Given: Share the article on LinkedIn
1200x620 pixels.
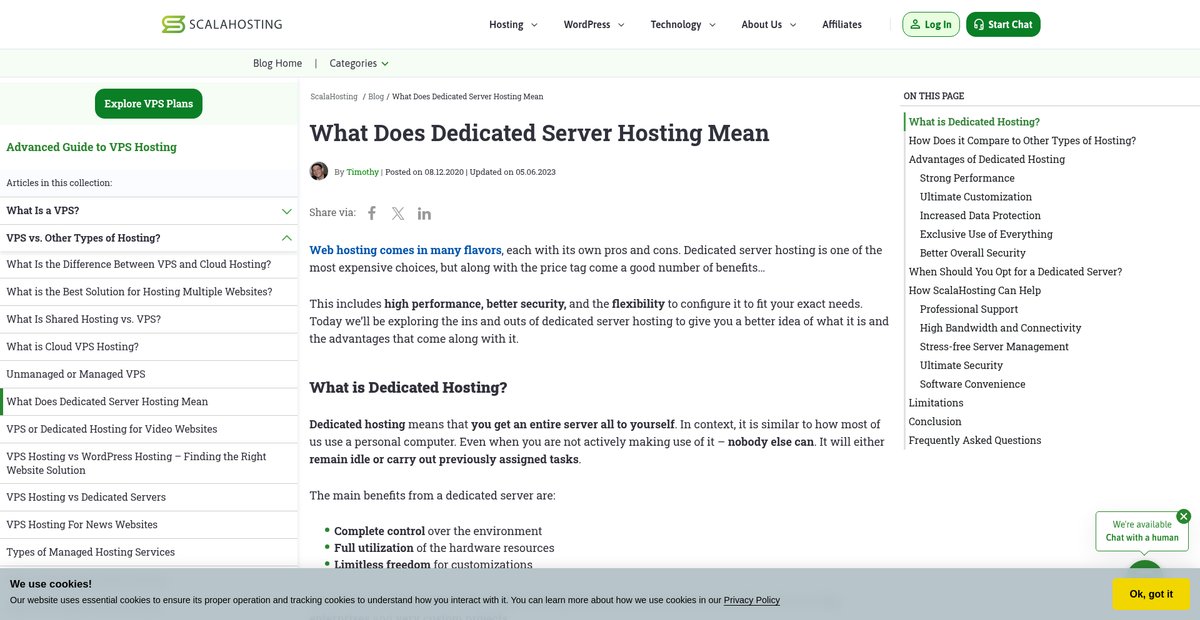Looking at the screenshot, I should [x=424, y=213].
